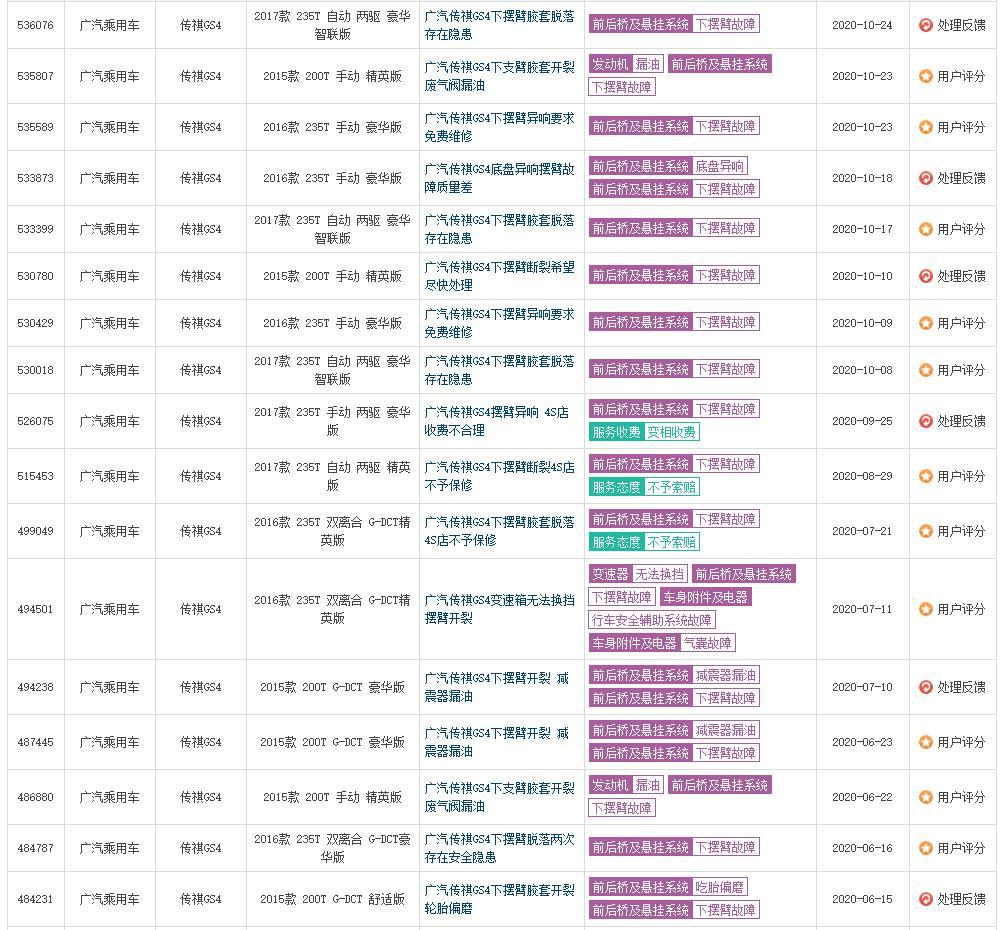Click the '行车安全辅助系统故障' tag

point(652,620)
